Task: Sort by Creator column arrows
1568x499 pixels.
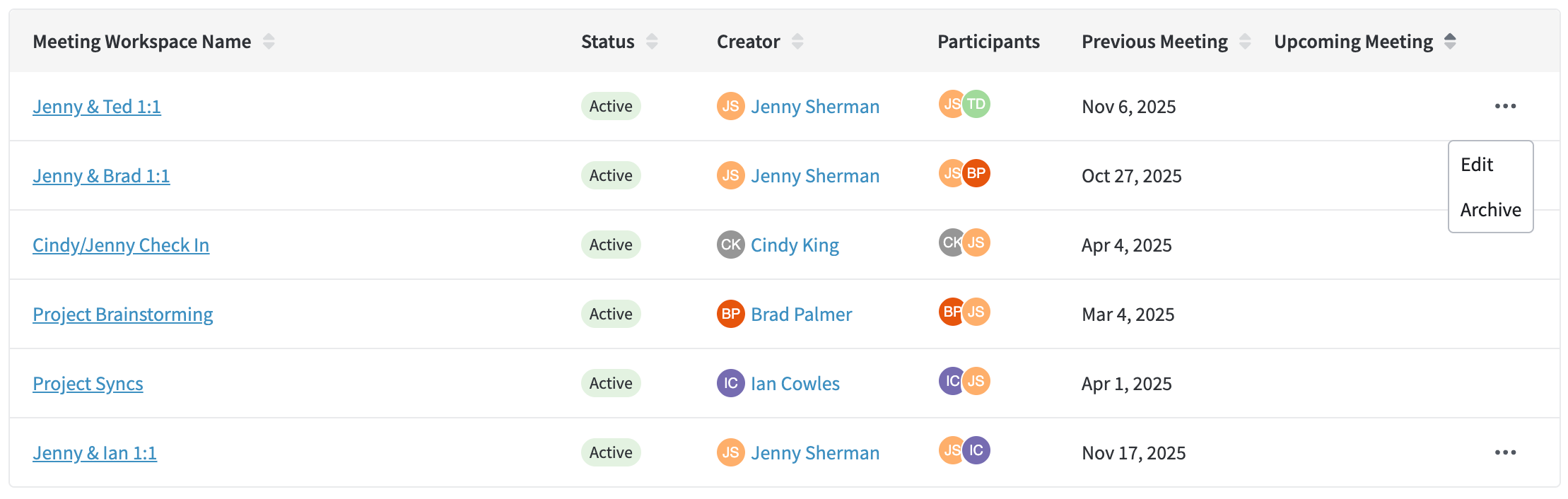Action: coord(797,42)
